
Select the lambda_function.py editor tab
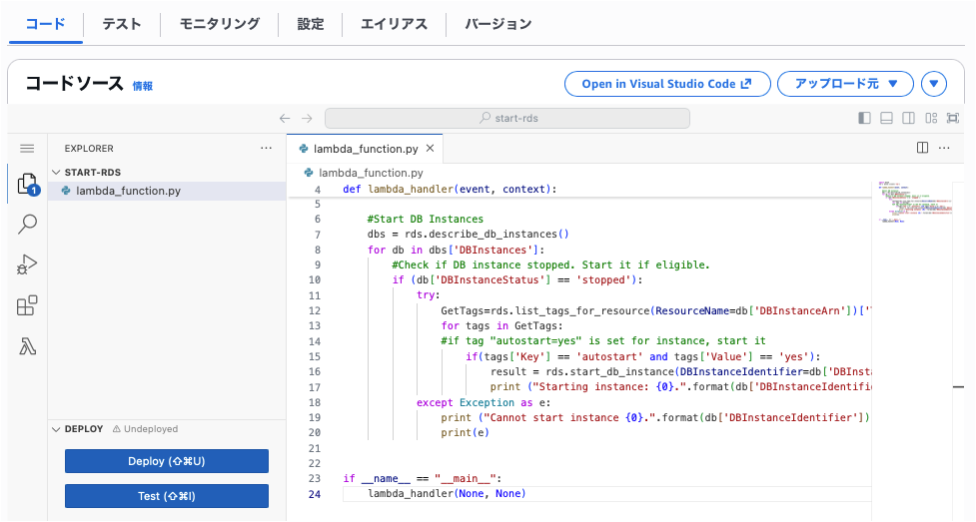coord(365,149)
